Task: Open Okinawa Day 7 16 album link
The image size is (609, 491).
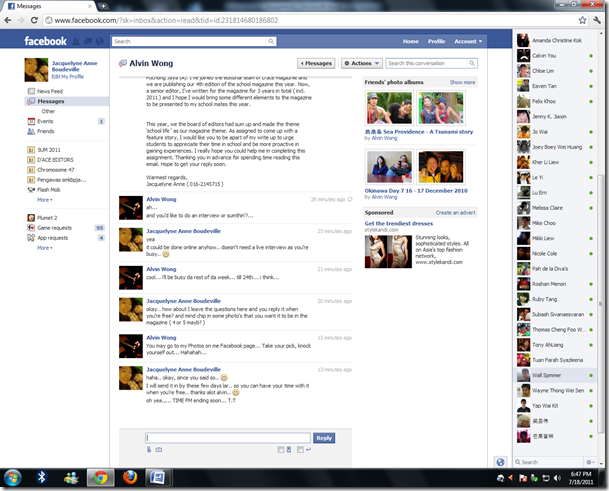Action: (x=416, y=191)
